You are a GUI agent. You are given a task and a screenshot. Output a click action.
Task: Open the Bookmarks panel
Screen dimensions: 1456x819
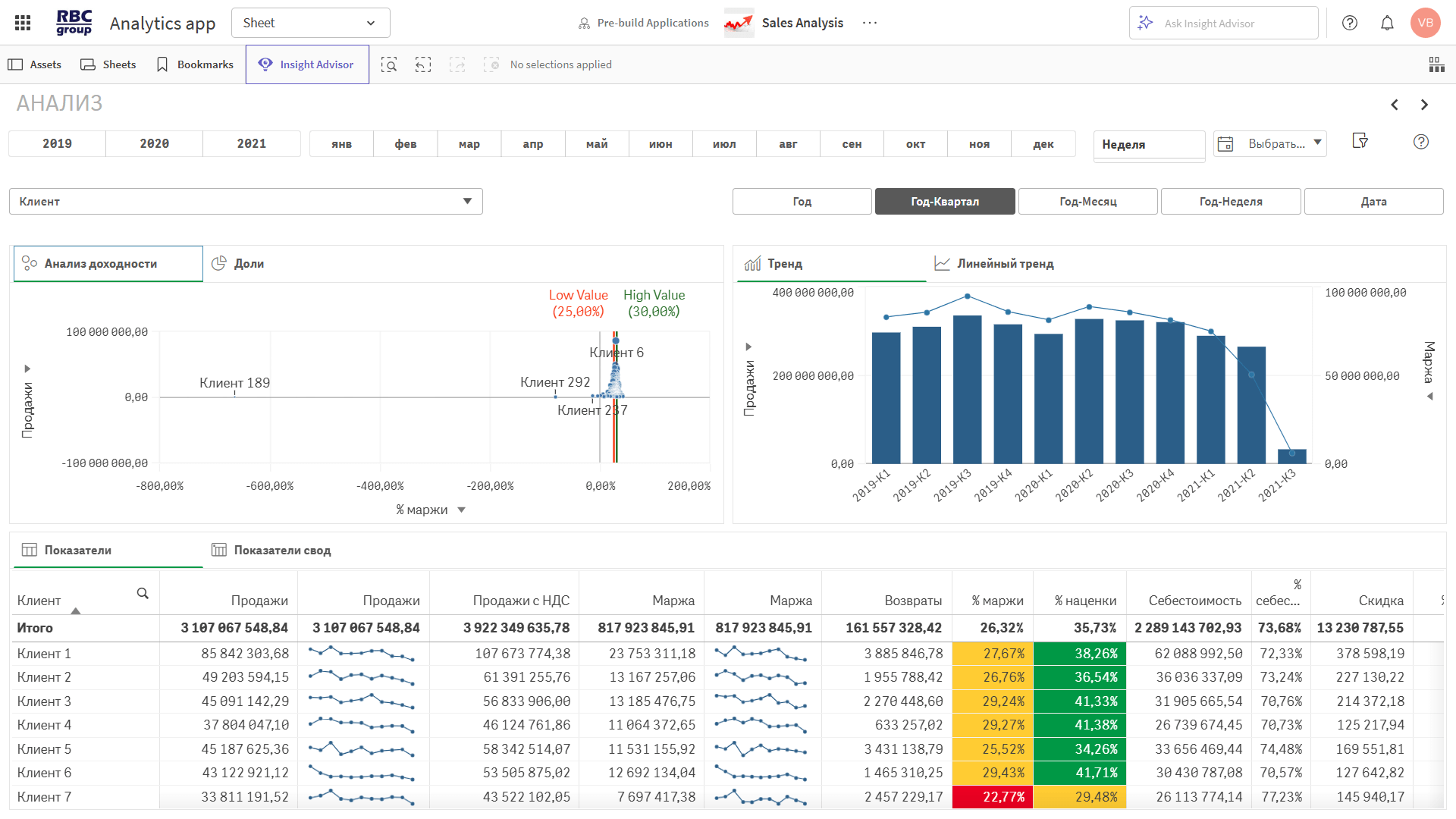195,64
